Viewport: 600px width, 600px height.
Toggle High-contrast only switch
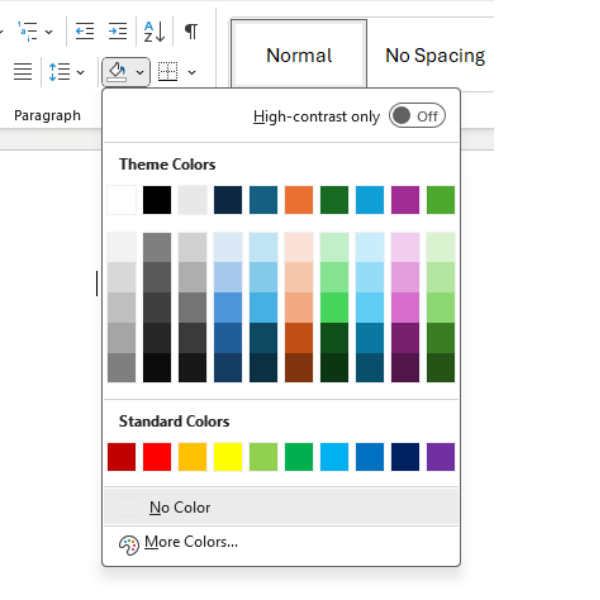417,116
